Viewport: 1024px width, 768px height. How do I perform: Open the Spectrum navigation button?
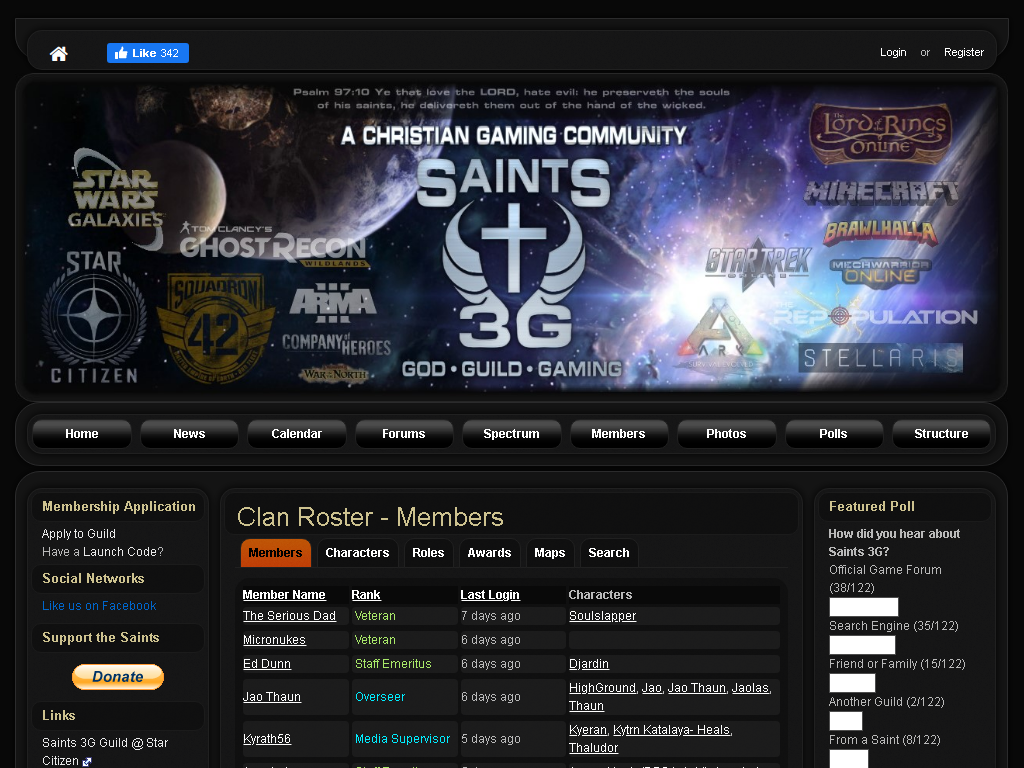[x=511, y=434]
